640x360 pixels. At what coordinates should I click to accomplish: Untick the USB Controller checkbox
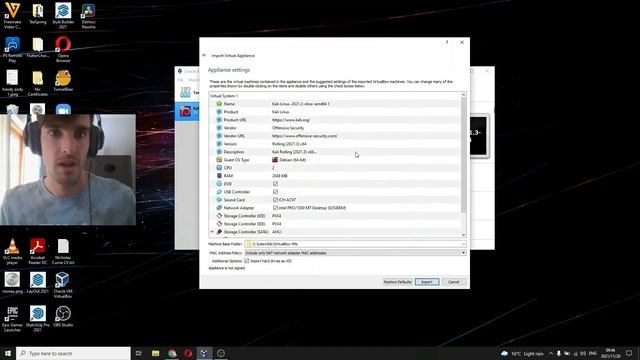[x=275, y=192]
